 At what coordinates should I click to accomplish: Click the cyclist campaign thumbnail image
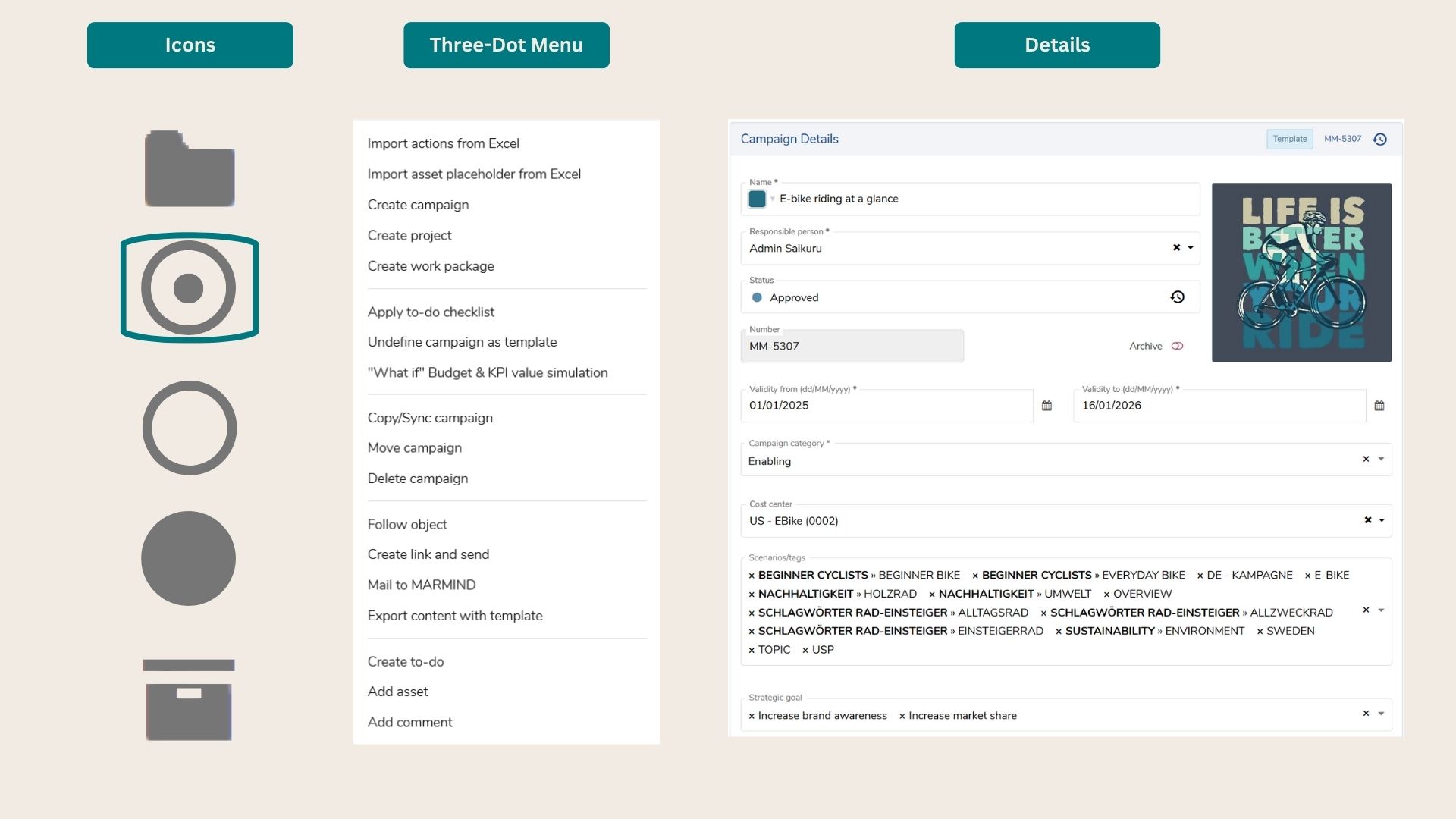pos(1301,272)
